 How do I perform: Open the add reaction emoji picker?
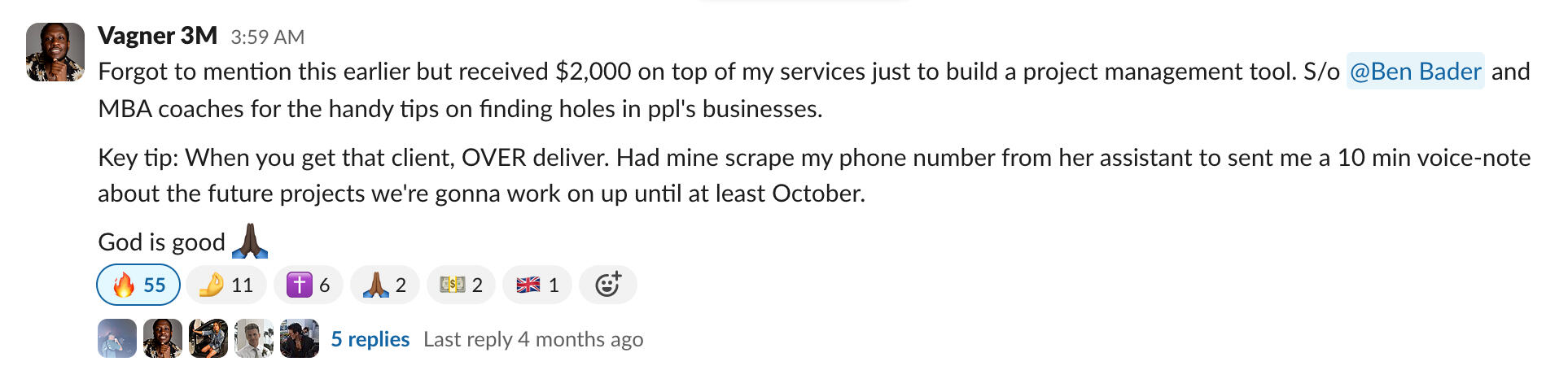coord(607,285)
